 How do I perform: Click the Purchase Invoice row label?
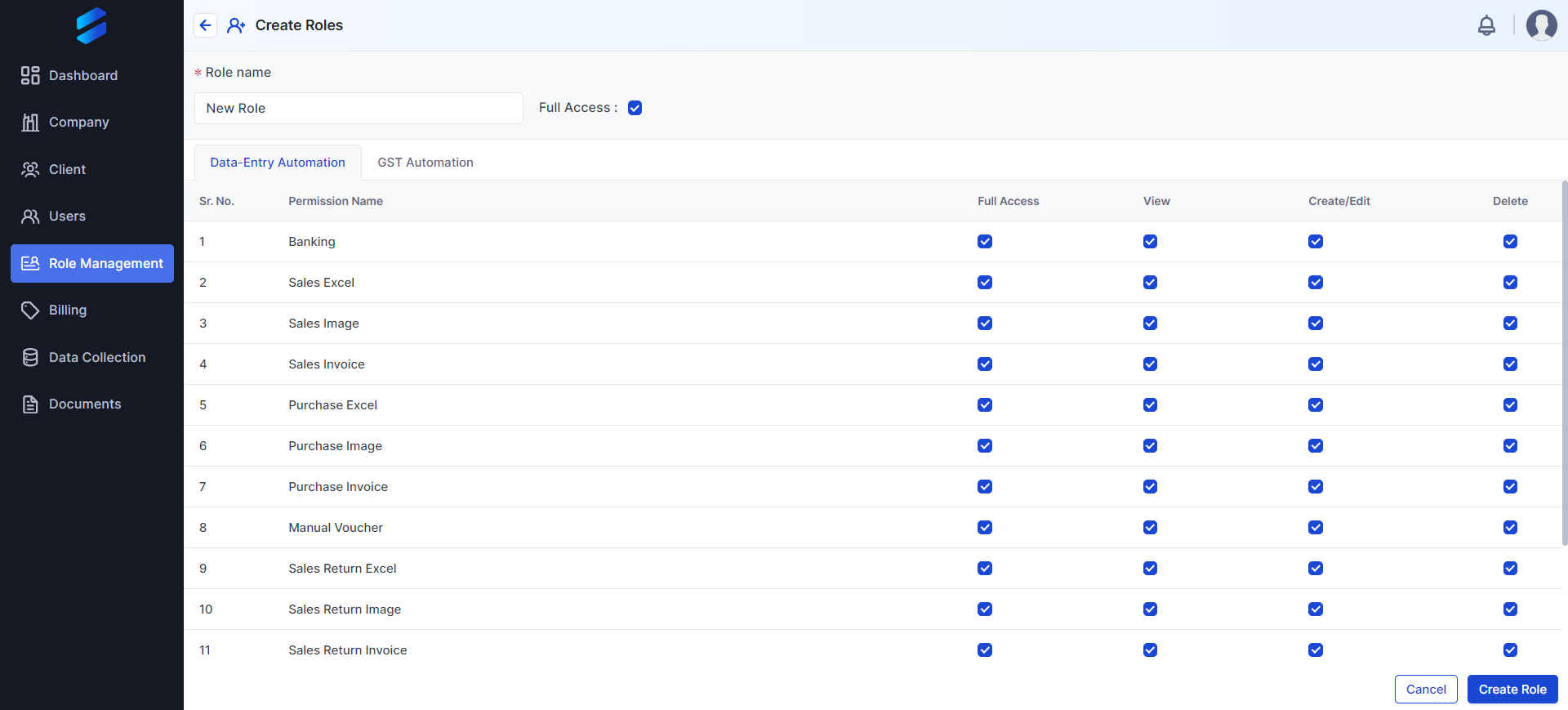tap(338, 487)
